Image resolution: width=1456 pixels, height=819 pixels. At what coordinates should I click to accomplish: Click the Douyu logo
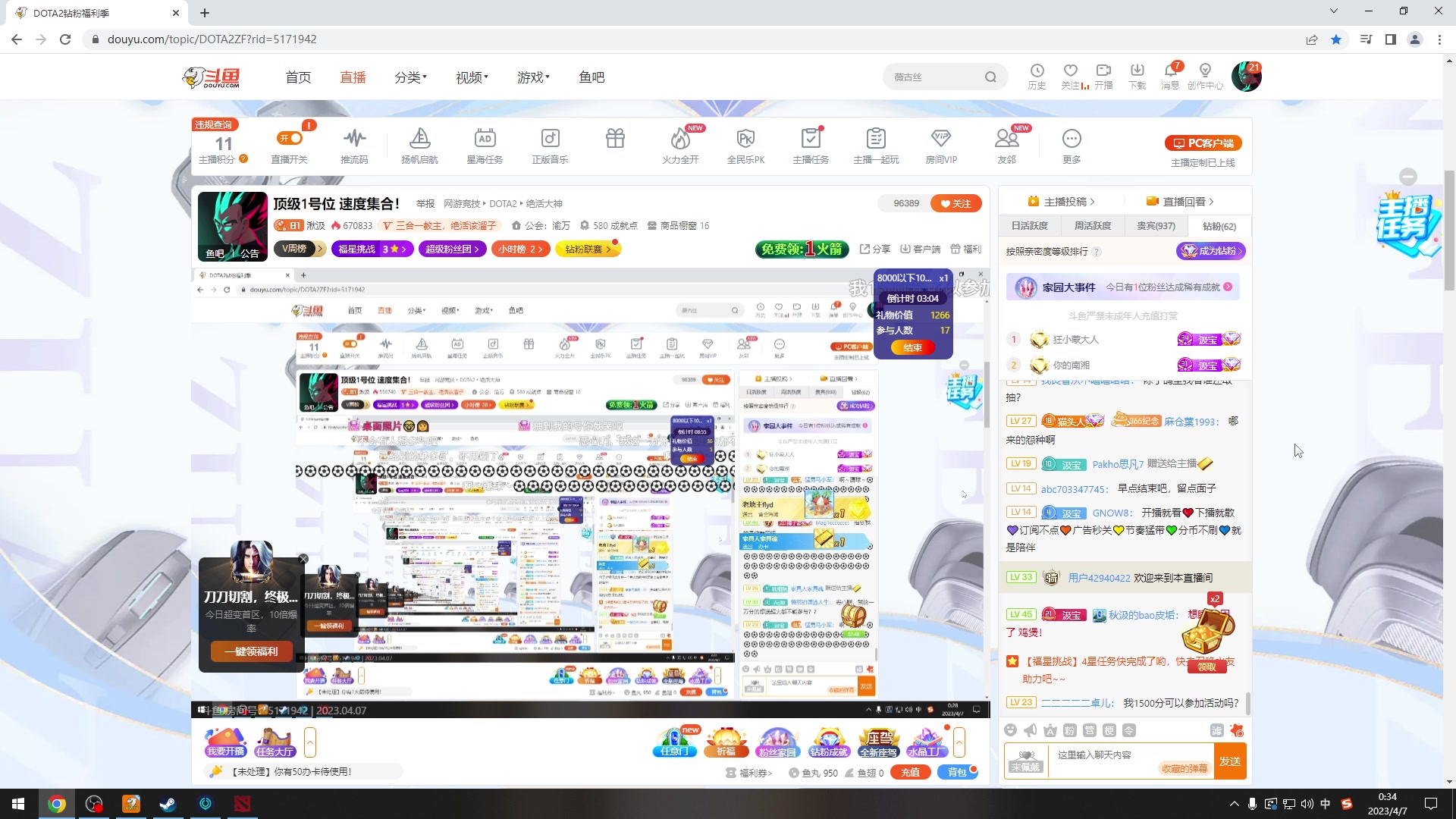[x=212, y=77]
